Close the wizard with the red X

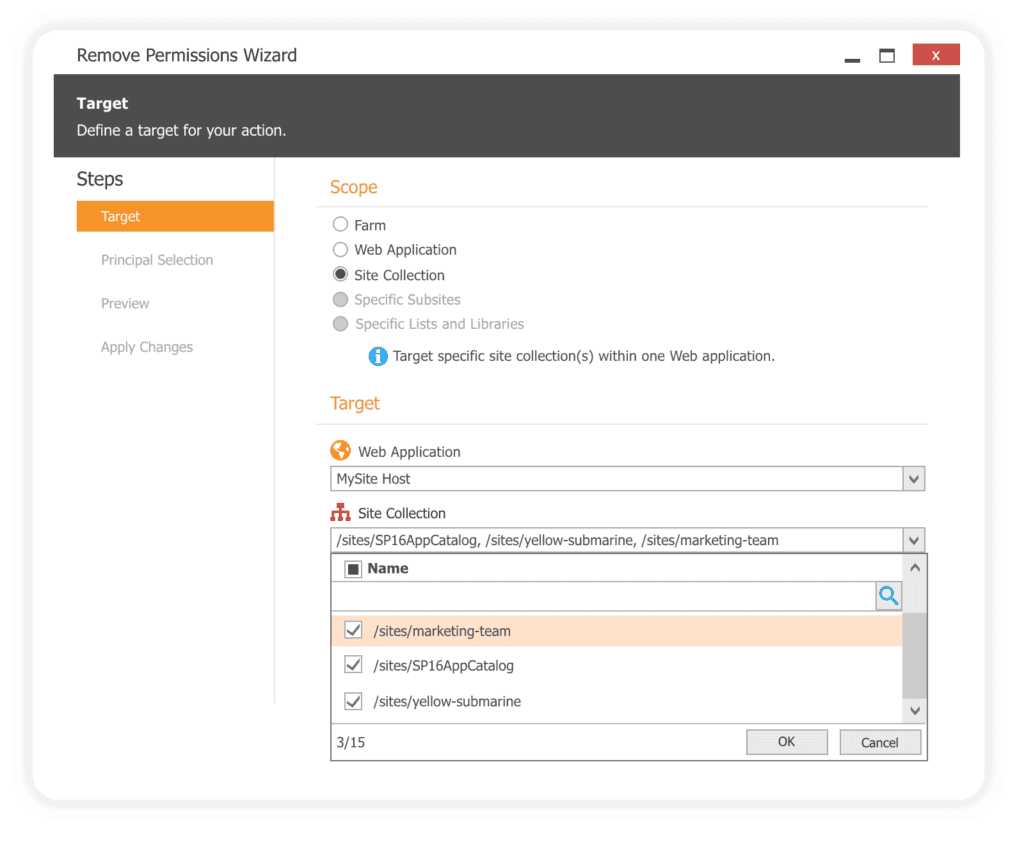coord(935,56)
